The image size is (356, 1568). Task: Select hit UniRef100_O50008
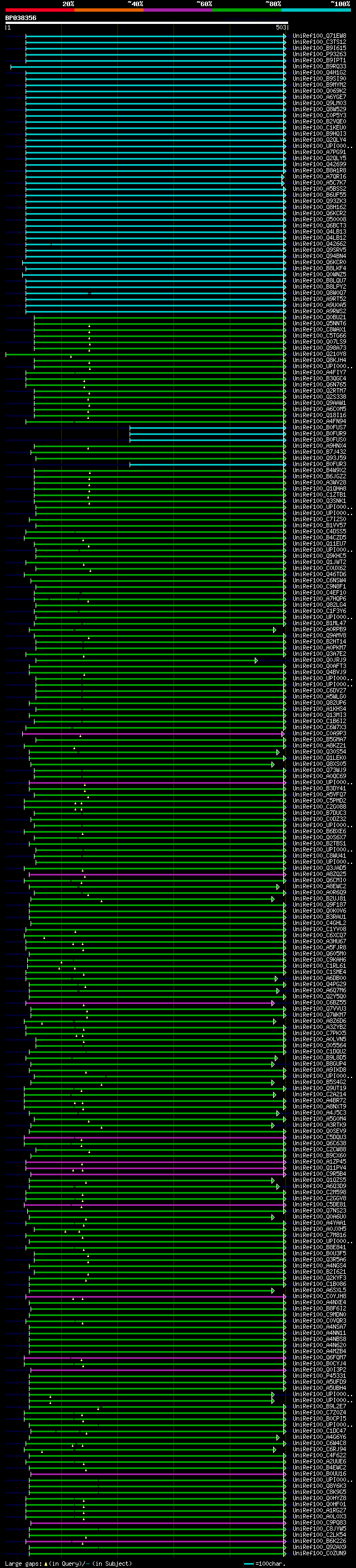(319, 219)
